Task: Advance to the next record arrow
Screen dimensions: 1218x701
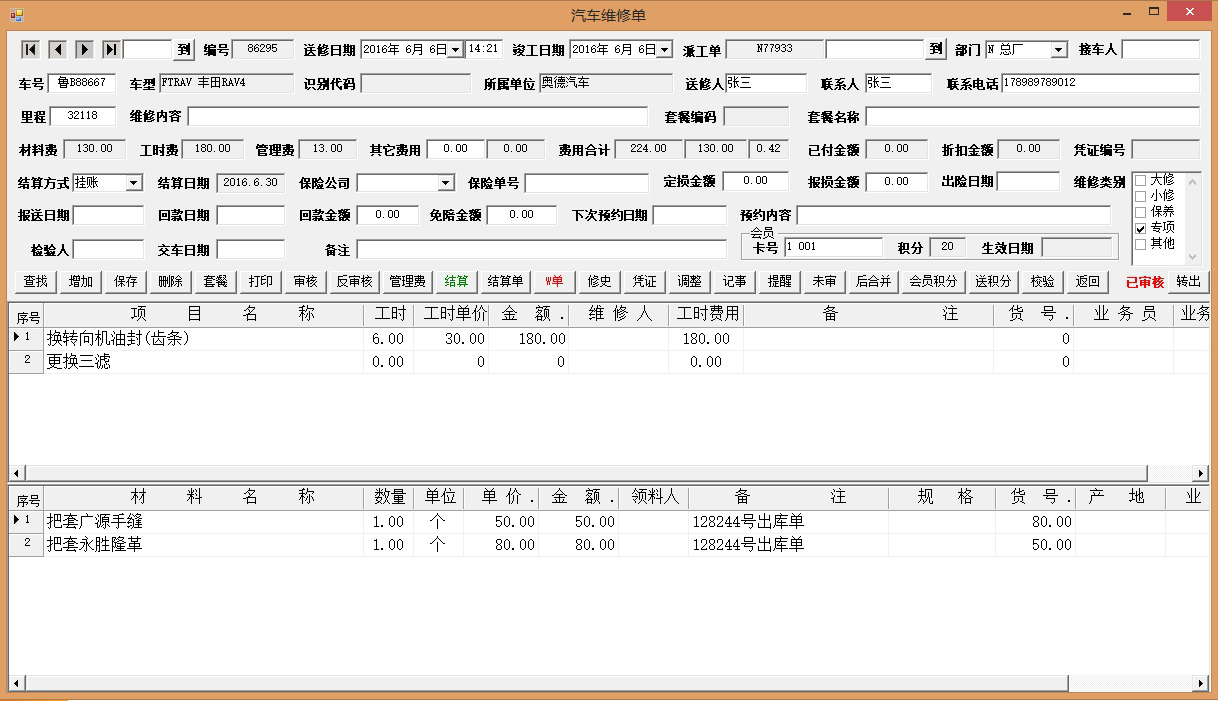Action: click(84, 49)
